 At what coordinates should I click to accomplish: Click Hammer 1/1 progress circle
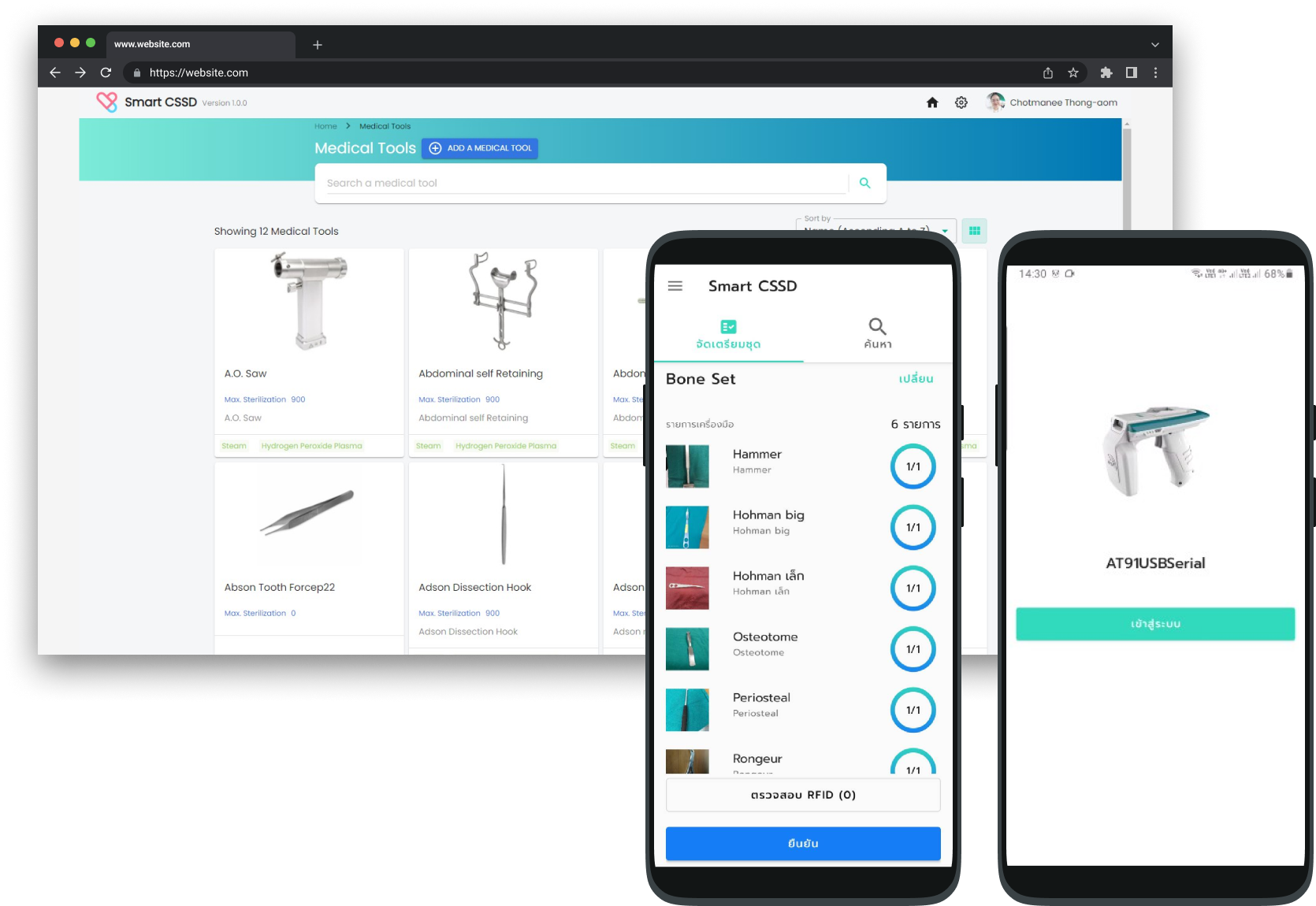913,466
